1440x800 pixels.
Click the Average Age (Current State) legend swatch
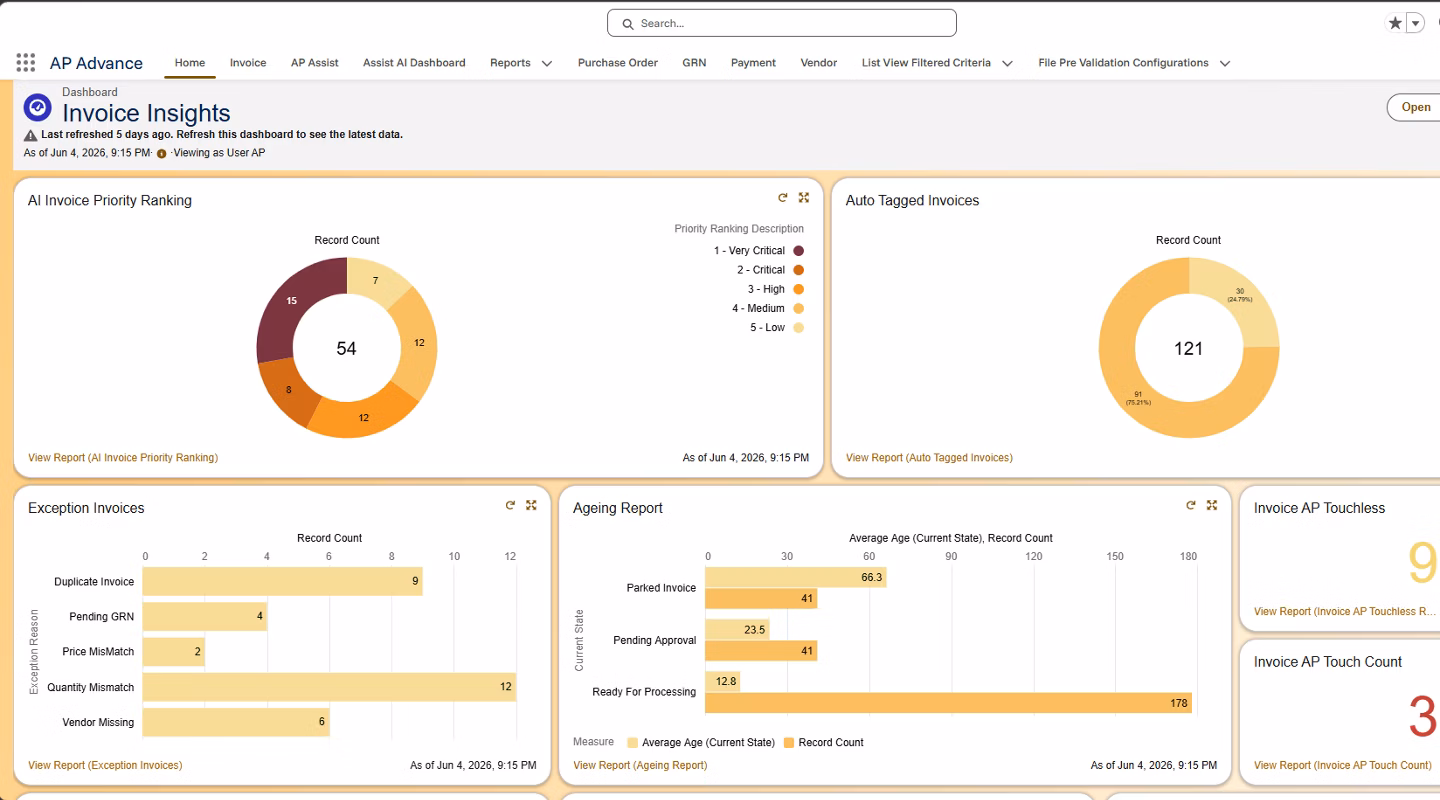632,743
